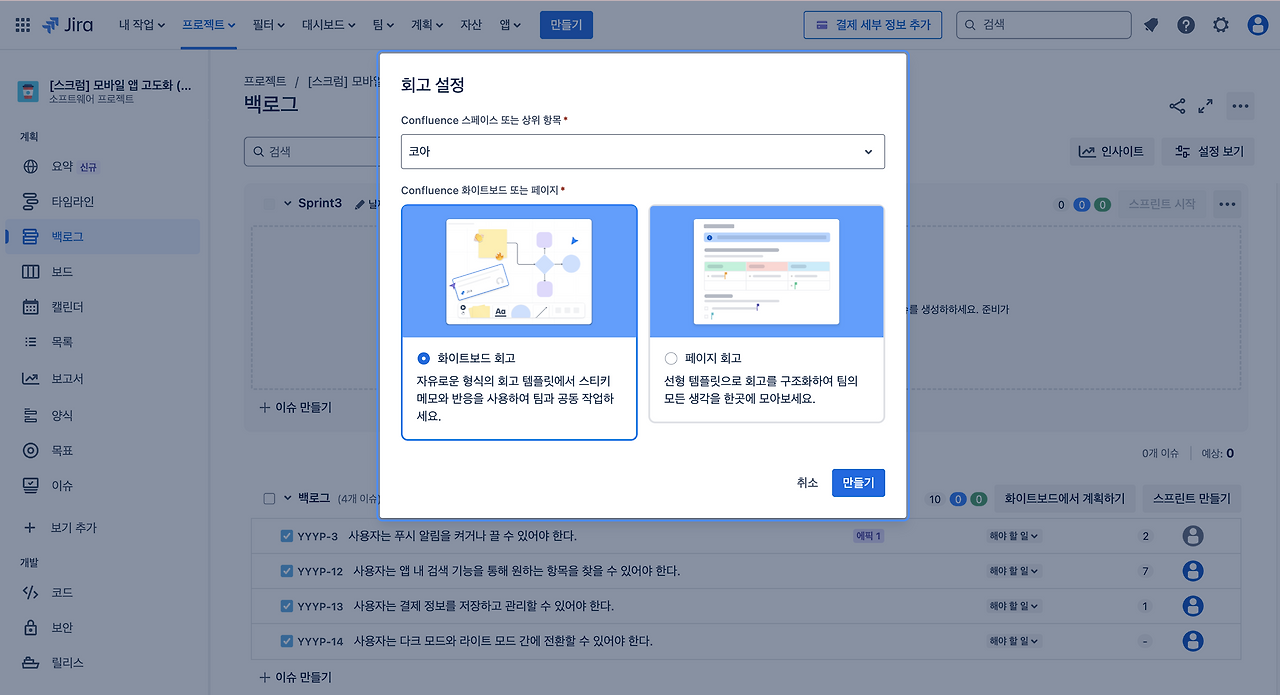This screenshot has width=1280, height=695.
Task: Click inside the 검색 search field
Action: [x=1043, y=24]
